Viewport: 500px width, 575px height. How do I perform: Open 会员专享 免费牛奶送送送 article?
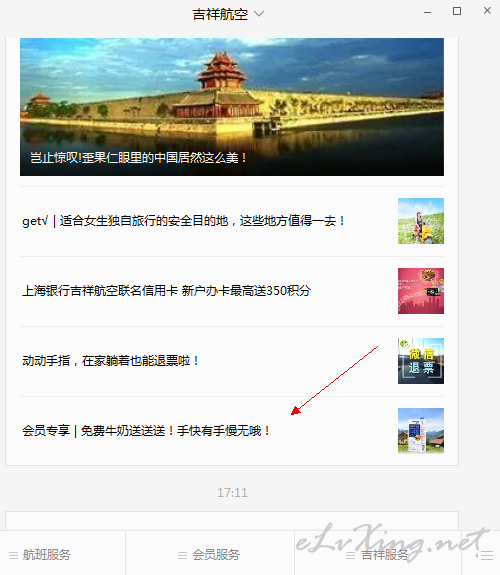pos(146,431)
